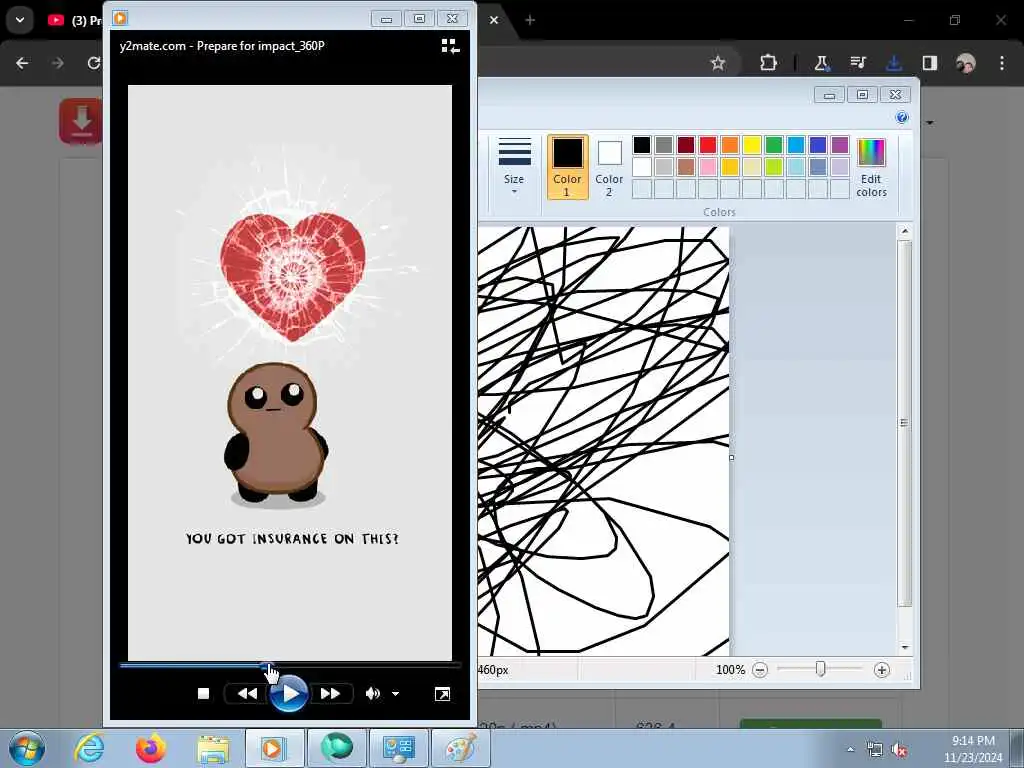The image size is (1024, 768).
Task: Select Color 1 in Paint
Action: click(568, 167)
